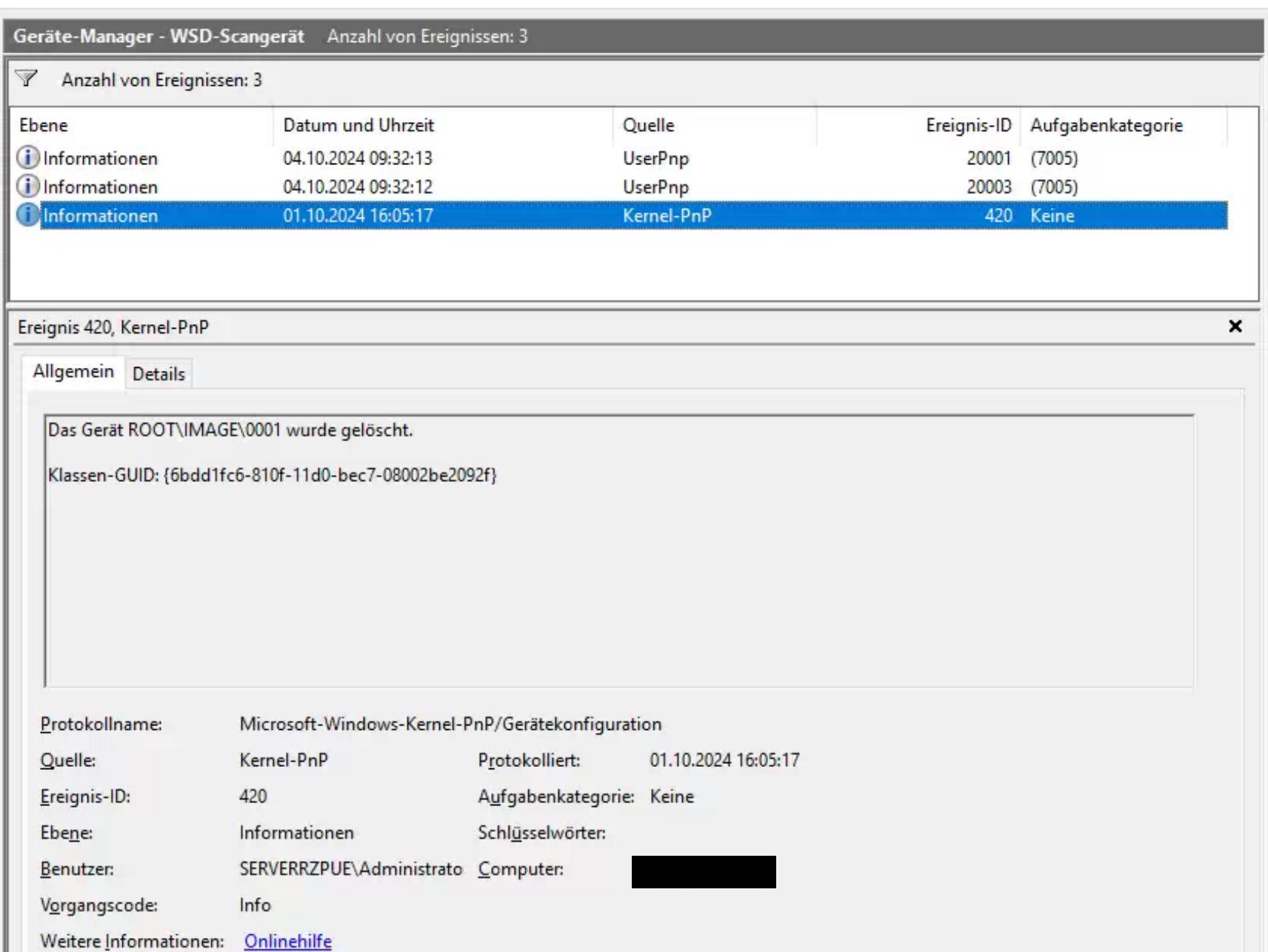Close the Ereignis 420 details pane
The image size is (1268, 952).
pyautogui.click(x=1235, y=326)
